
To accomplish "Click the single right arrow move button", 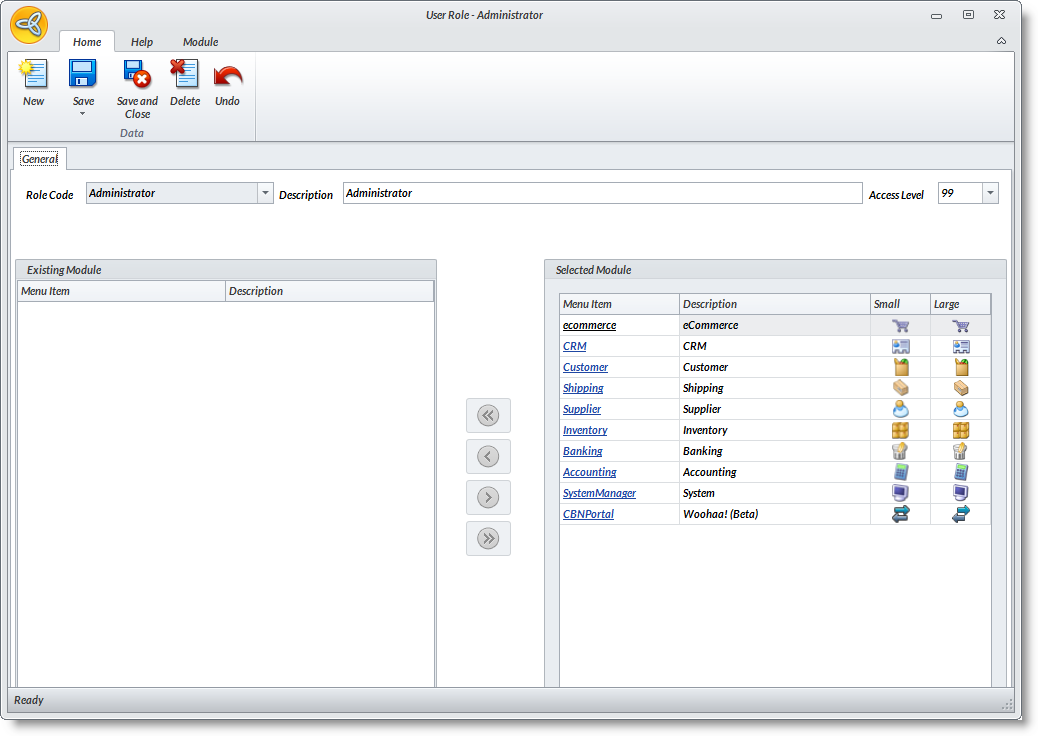I will (488, 497).
